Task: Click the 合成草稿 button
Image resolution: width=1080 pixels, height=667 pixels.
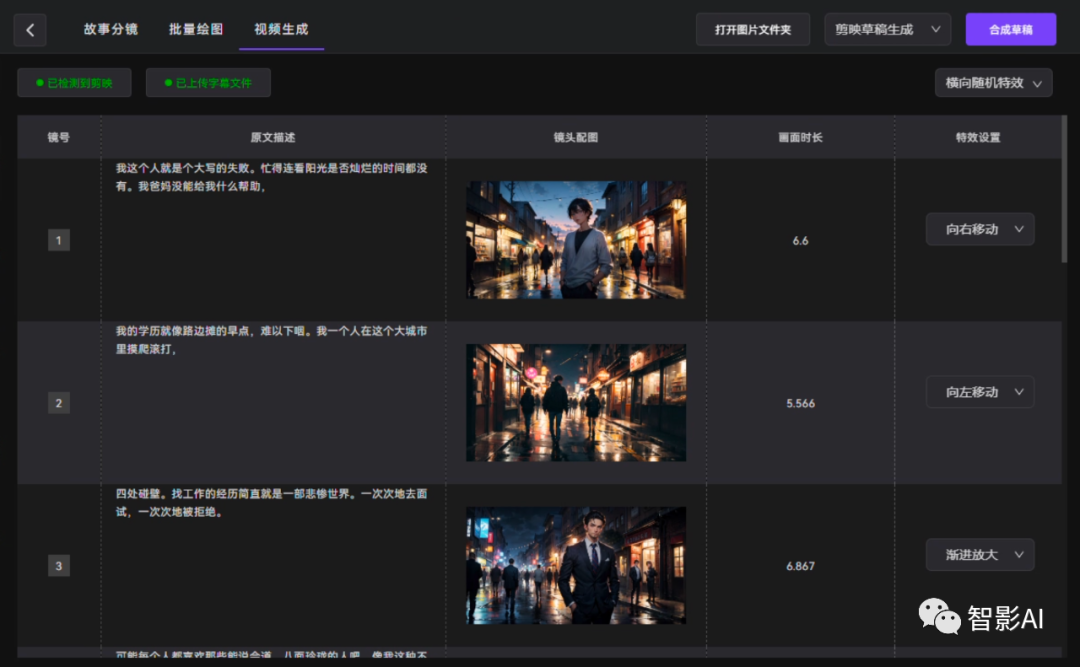Action: click(x=1010, y=30)
